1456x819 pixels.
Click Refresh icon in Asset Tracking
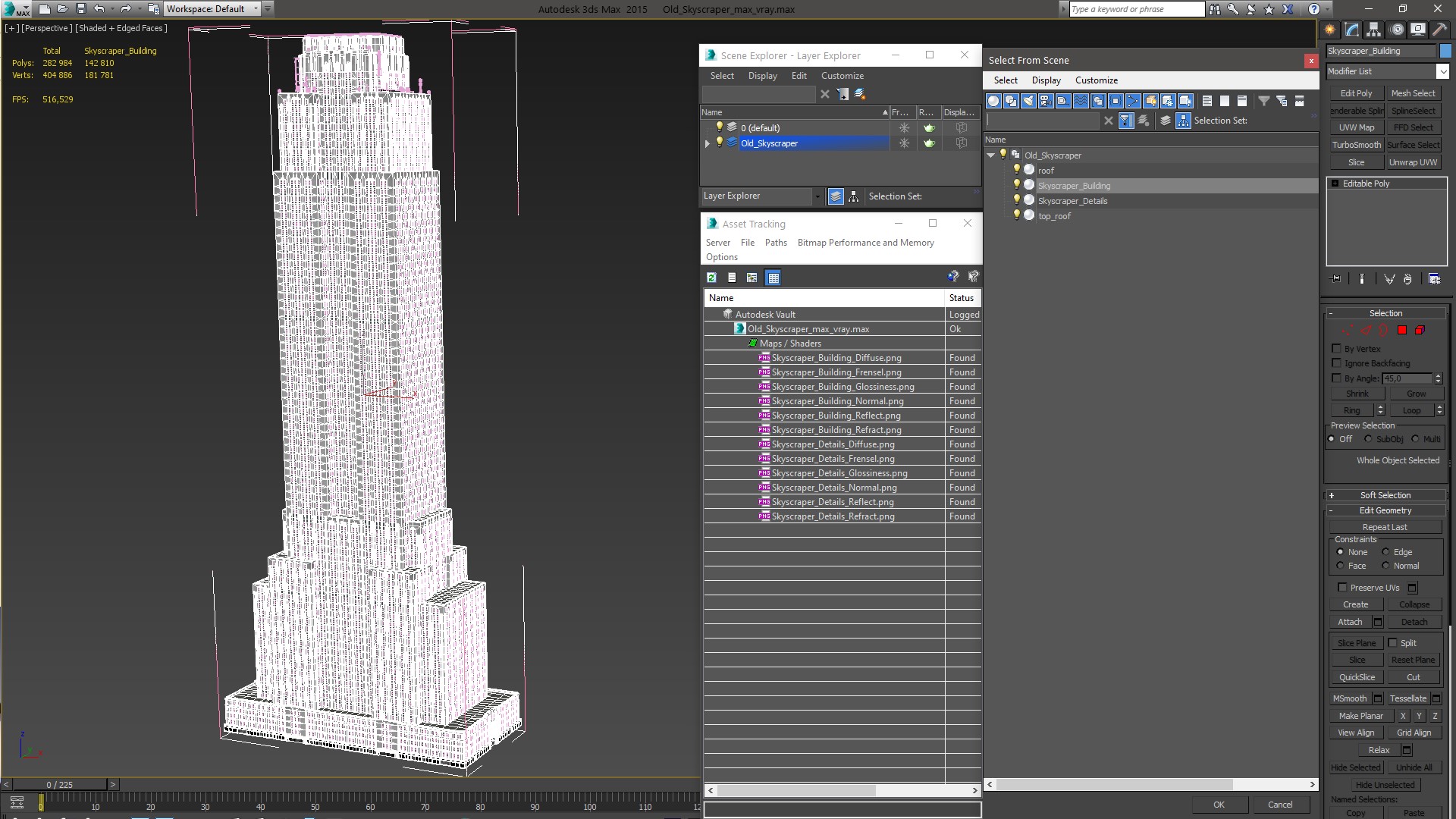[x=711, y=278]
